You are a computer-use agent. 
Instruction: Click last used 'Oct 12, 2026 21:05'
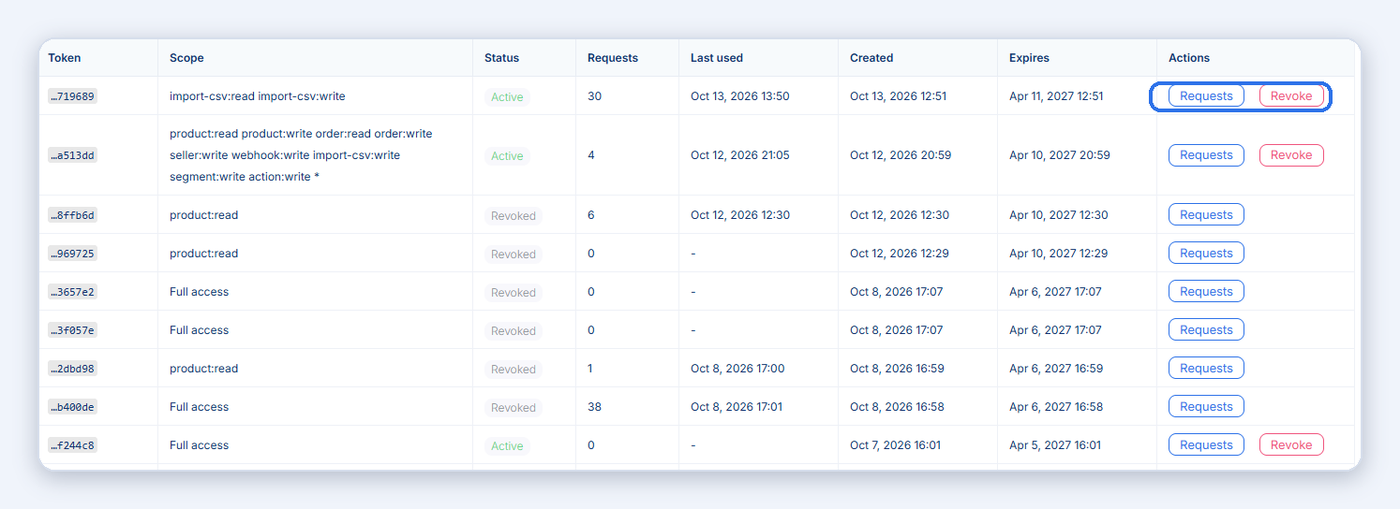(740, 155)
